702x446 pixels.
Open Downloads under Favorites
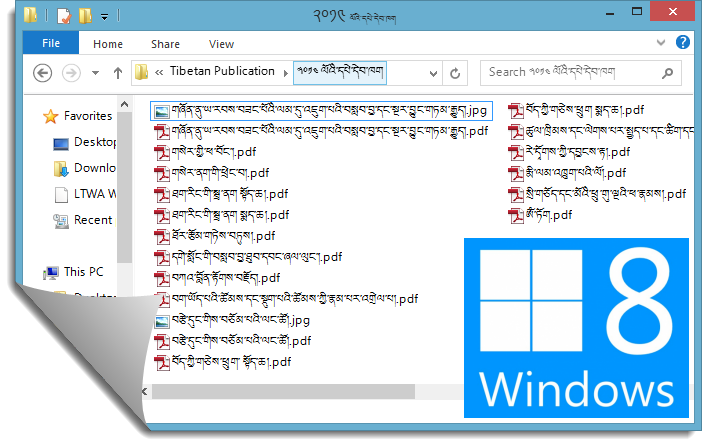click(95, 168)
